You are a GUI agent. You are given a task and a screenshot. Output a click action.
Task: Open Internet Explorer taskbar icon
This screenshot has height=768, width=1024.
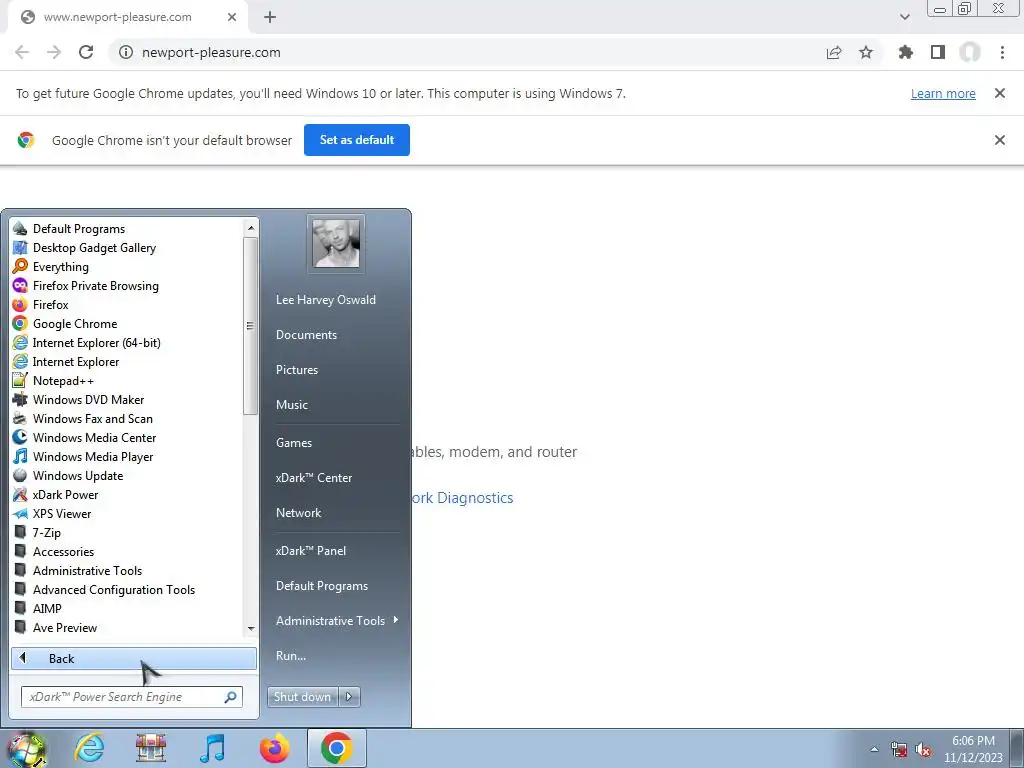pos(89,748)
